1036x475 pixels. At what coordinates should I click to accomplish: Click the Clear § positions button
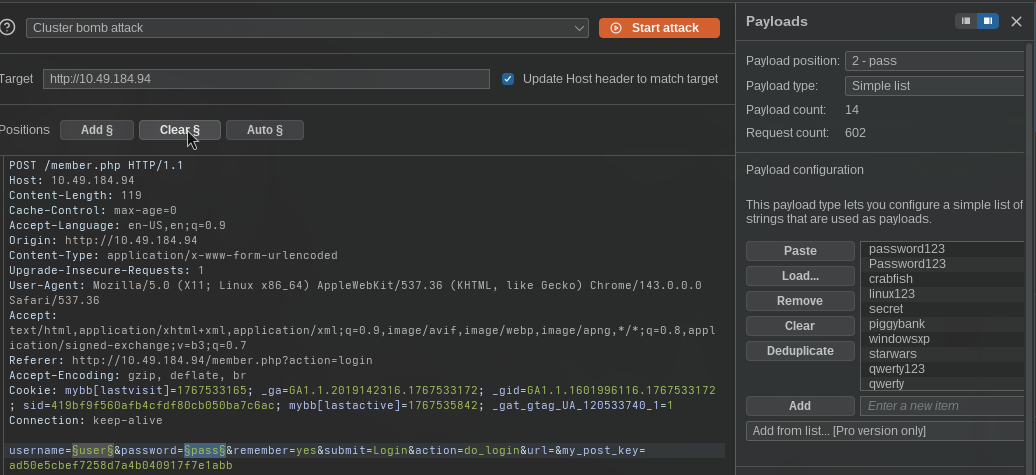point(180,130)
